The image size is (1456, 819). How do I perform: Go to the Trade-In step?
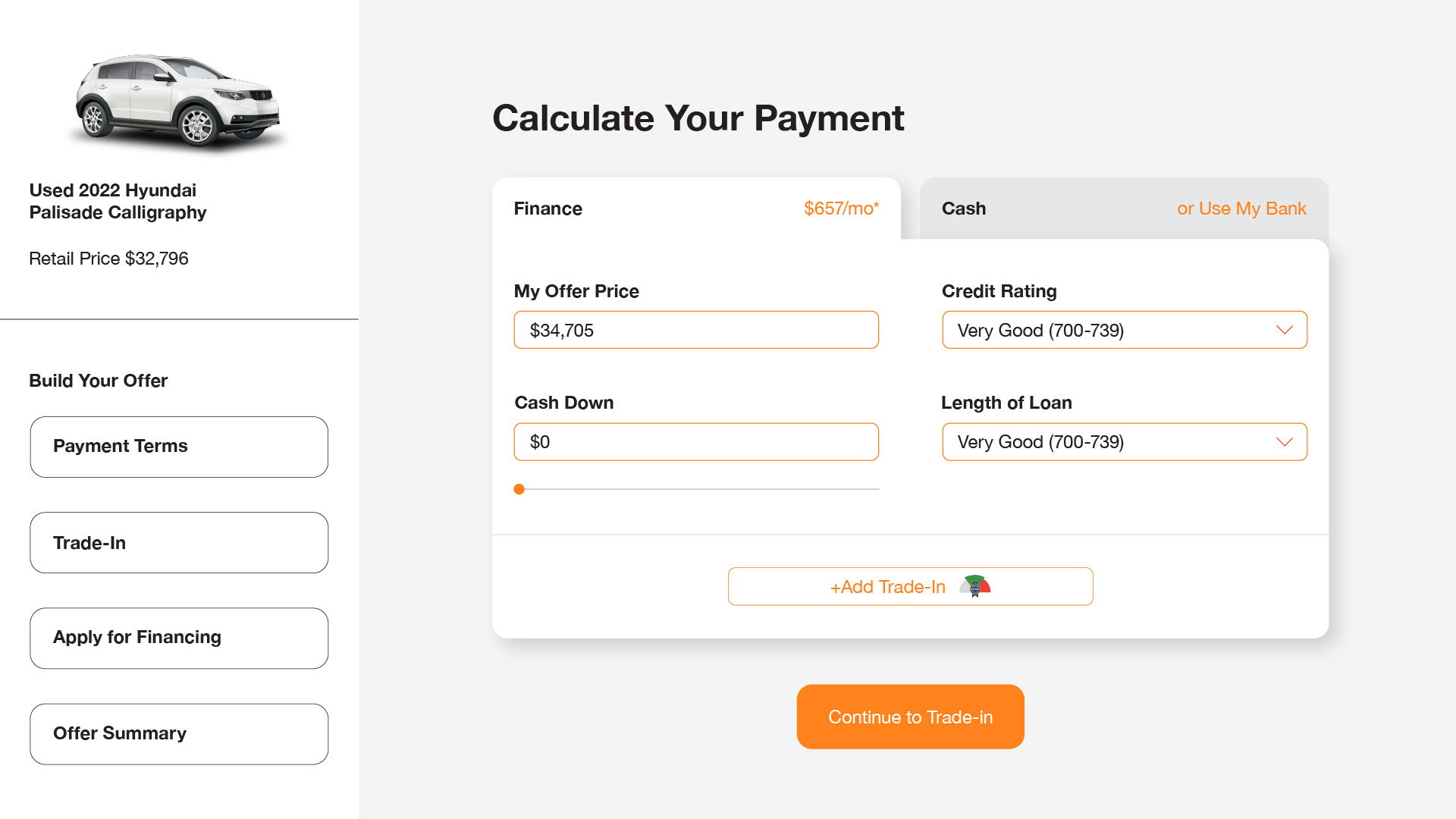tap(179, 543)
